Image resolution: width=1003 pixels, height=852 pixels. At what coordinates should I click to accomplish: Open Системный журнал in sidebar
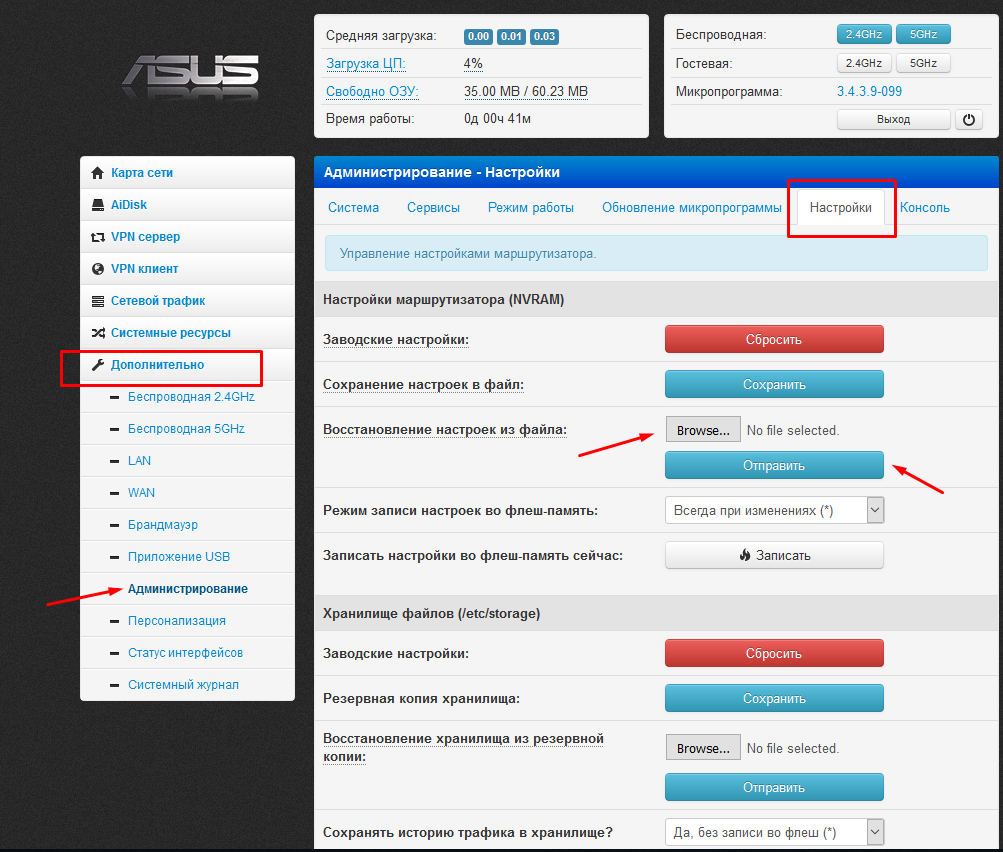tap(183, 685)
